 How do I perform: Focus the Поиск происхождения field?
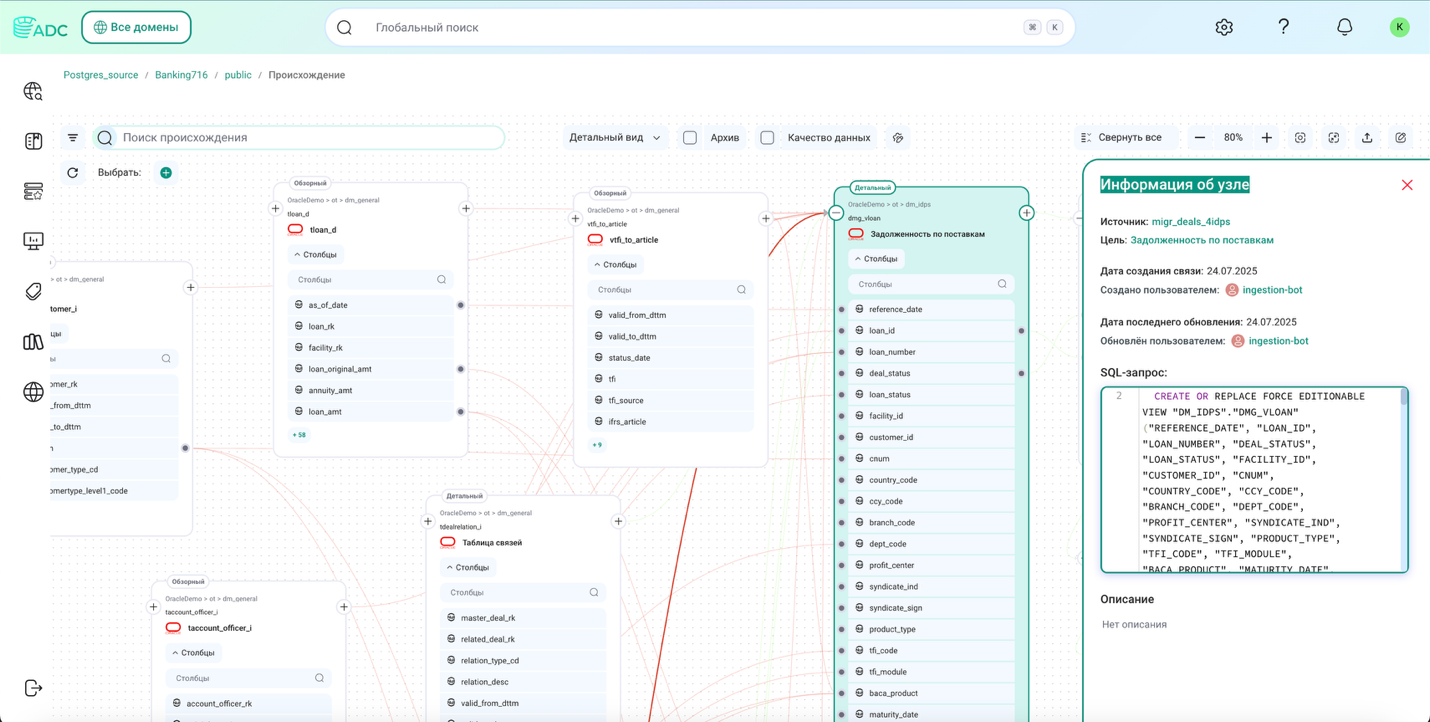[x=299, y=138]
